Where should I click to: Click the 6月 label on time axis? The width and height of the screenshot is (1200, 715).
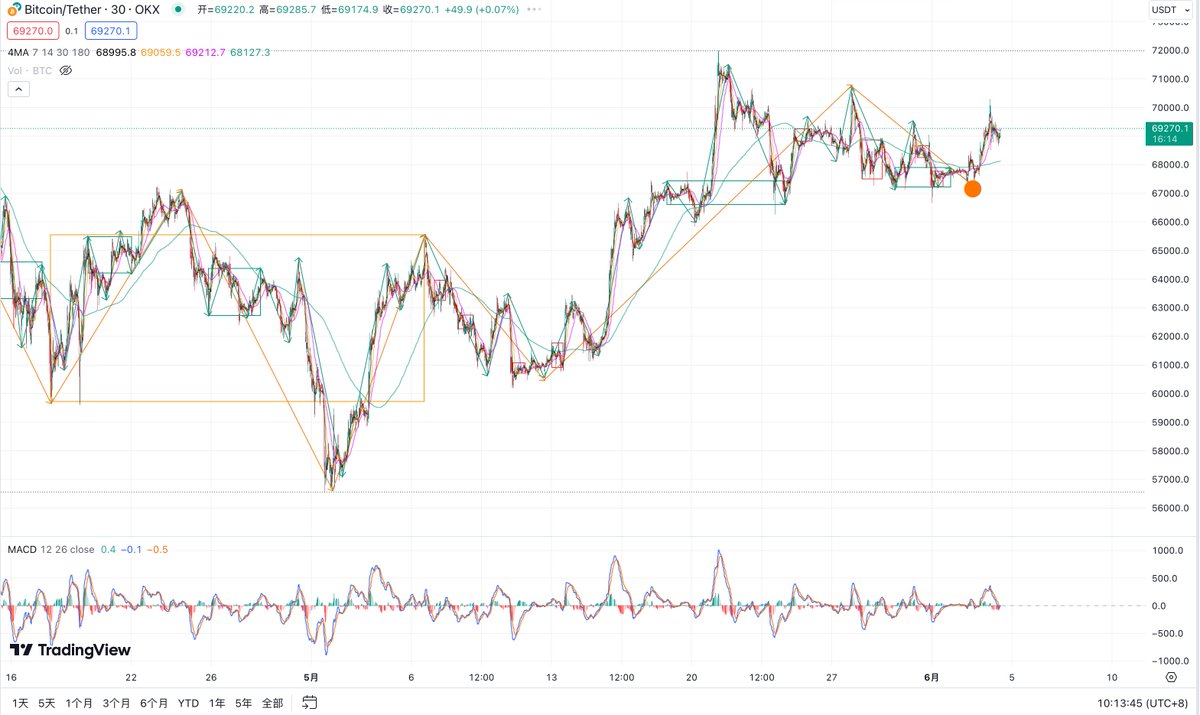pyautogui.click(x=931, y=677)
